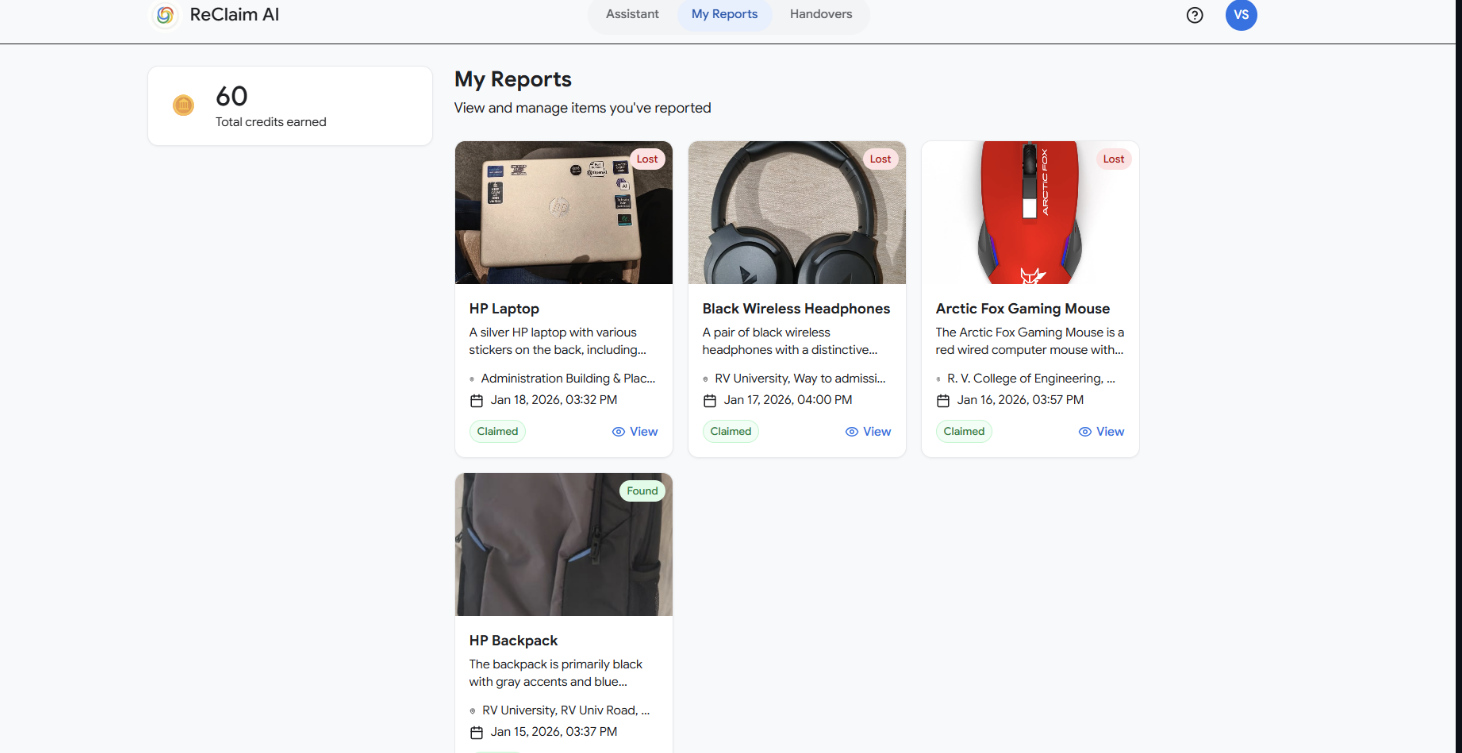Open the black headphones photo thumbnail
The image size is (1462, 753).
click(x=797, y=212)
